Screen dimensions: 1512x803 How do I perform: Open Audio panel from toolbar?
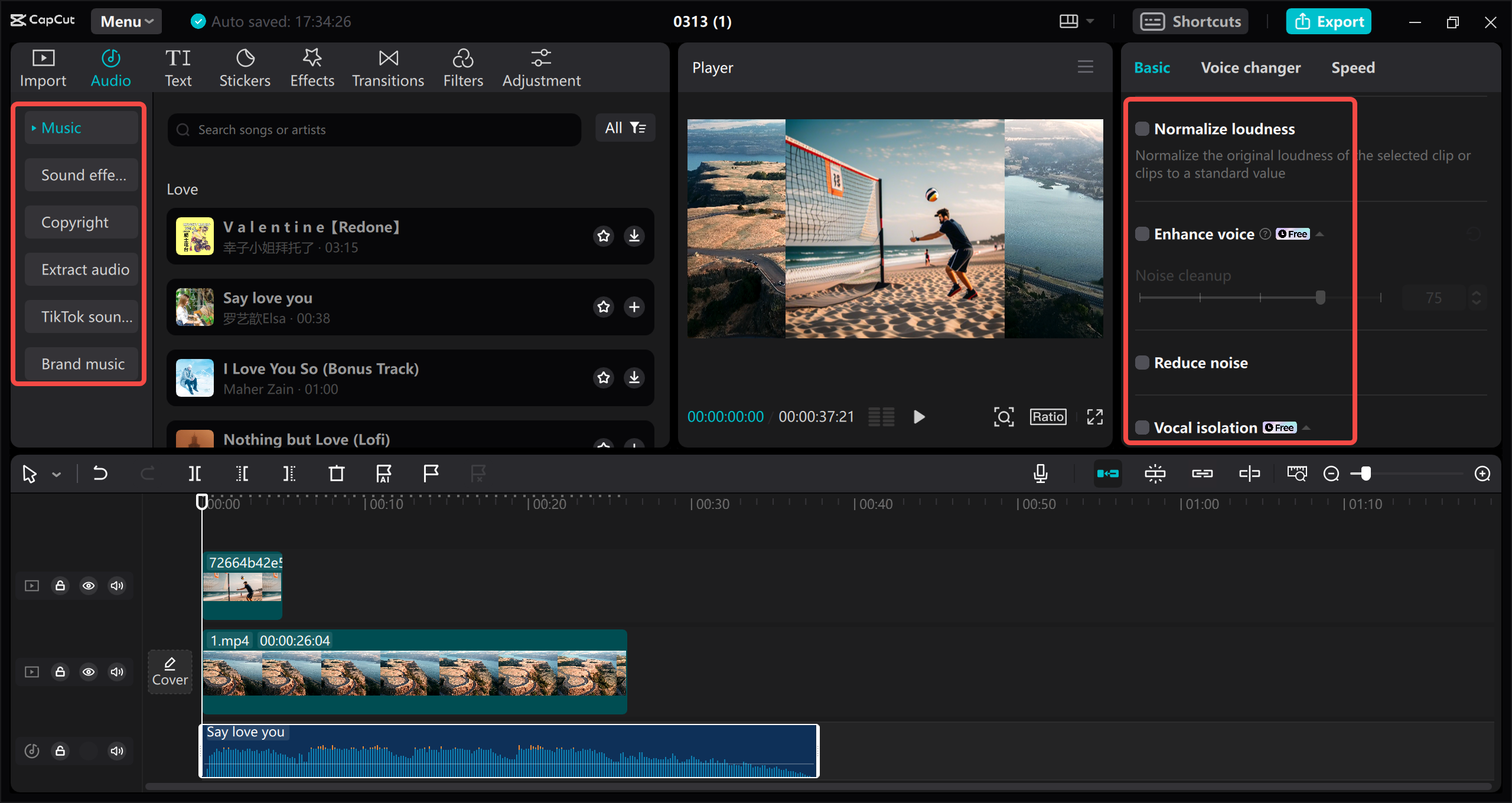tap(110, 67)
